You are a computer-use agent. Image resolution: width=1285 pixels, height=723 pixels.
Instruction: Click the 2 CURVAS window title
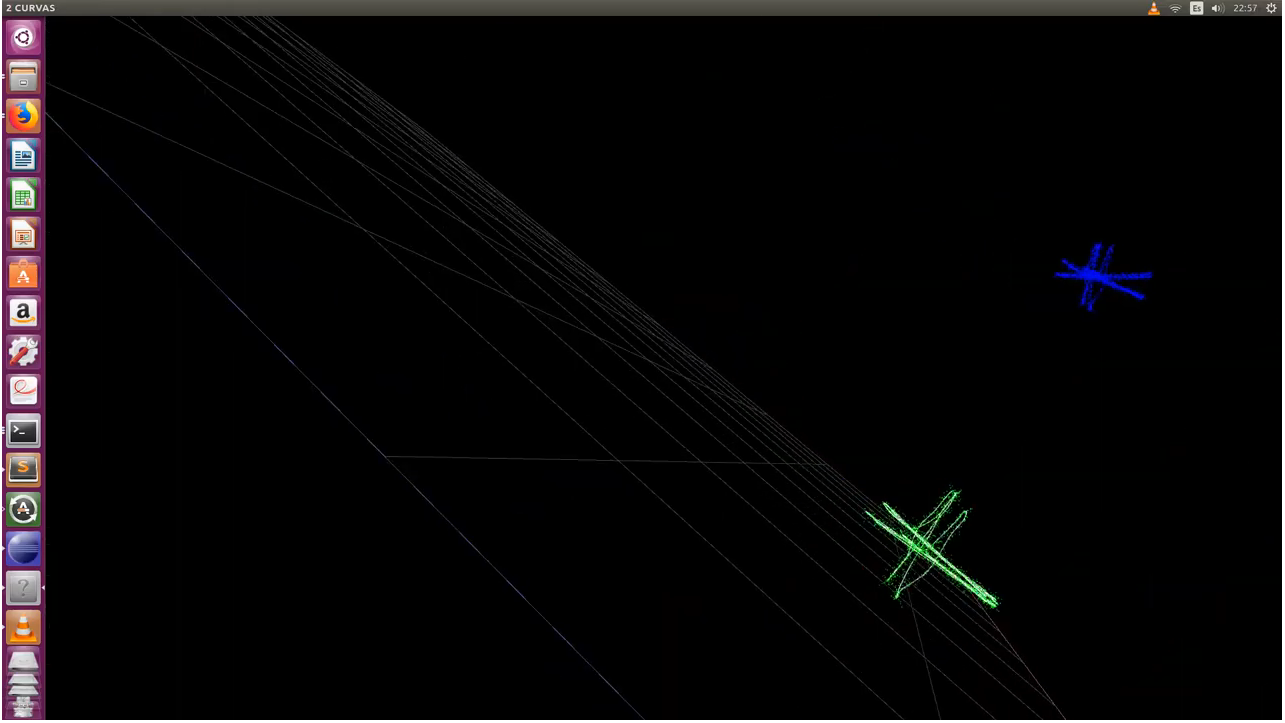coord(30,8)
